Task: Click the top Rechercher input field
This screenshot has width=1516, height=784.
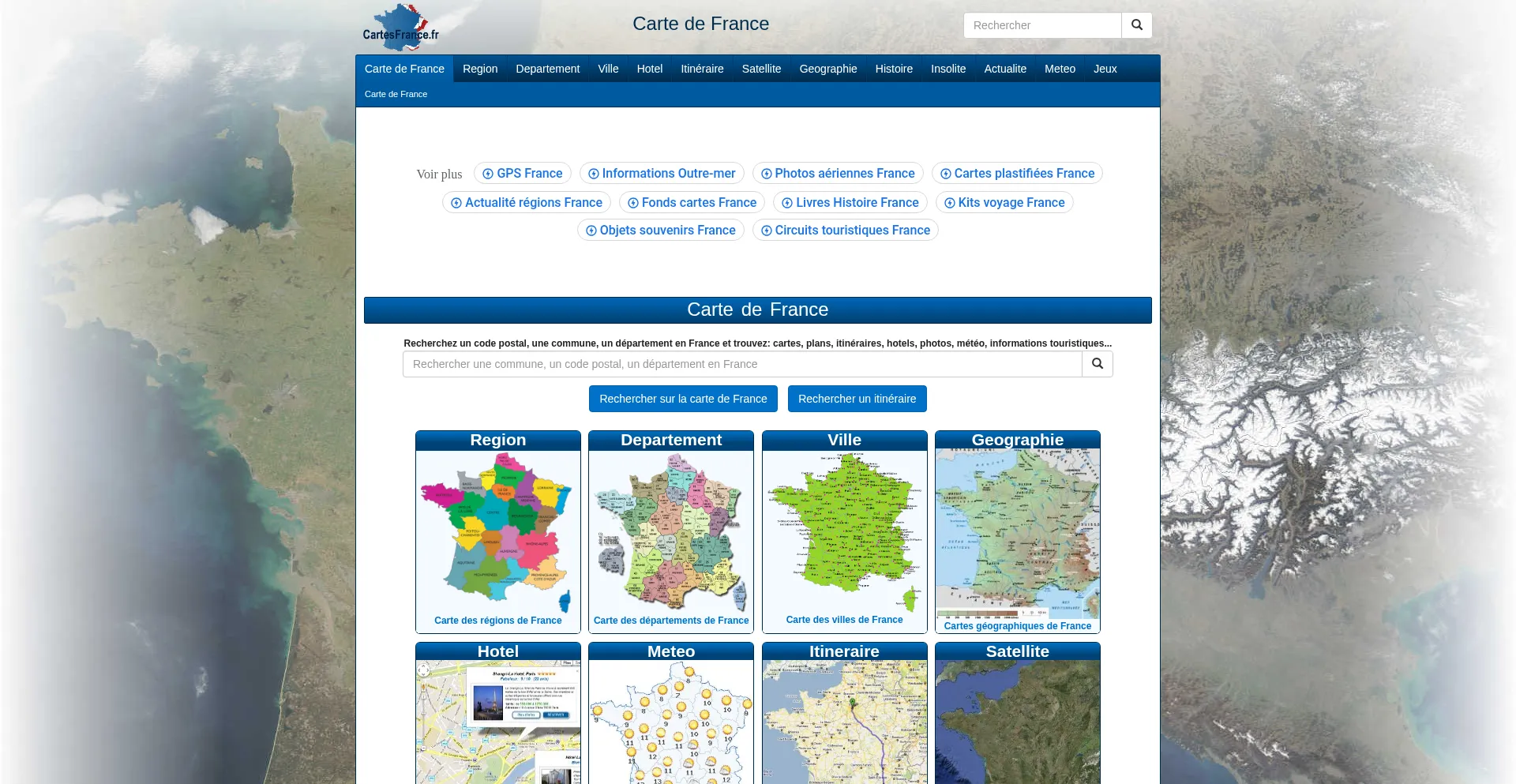Action: tap(1041, 25)
